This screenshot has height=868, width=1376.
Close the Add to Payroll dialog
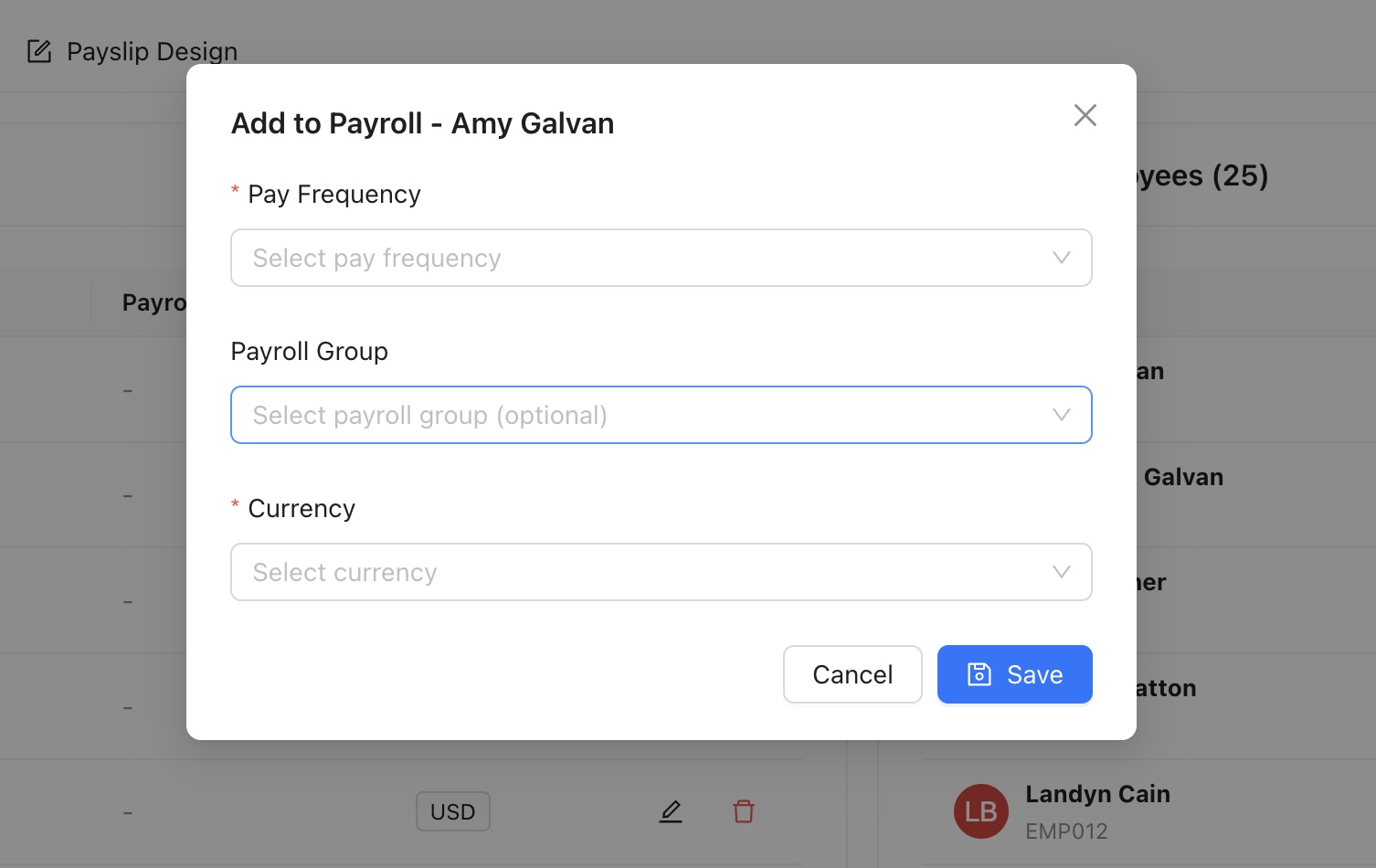click(x=1085, y=115)
